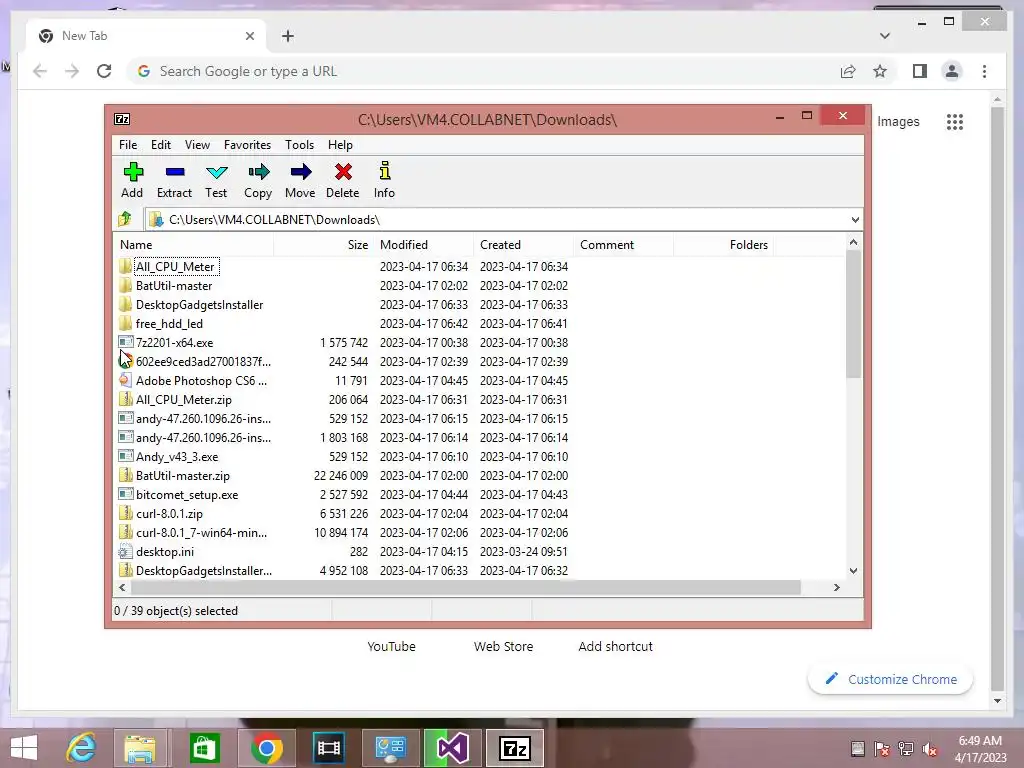Sort by the Modified column header
Viewport: 1024px width, 768px height.
click(x=424, y=245)
